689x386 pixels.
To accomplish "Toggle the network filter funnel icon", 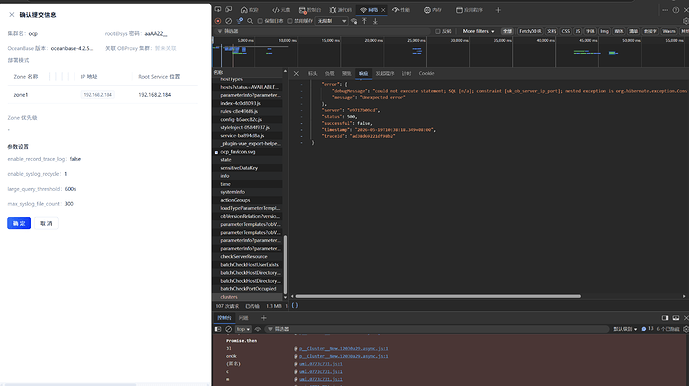I will (239, 21).
